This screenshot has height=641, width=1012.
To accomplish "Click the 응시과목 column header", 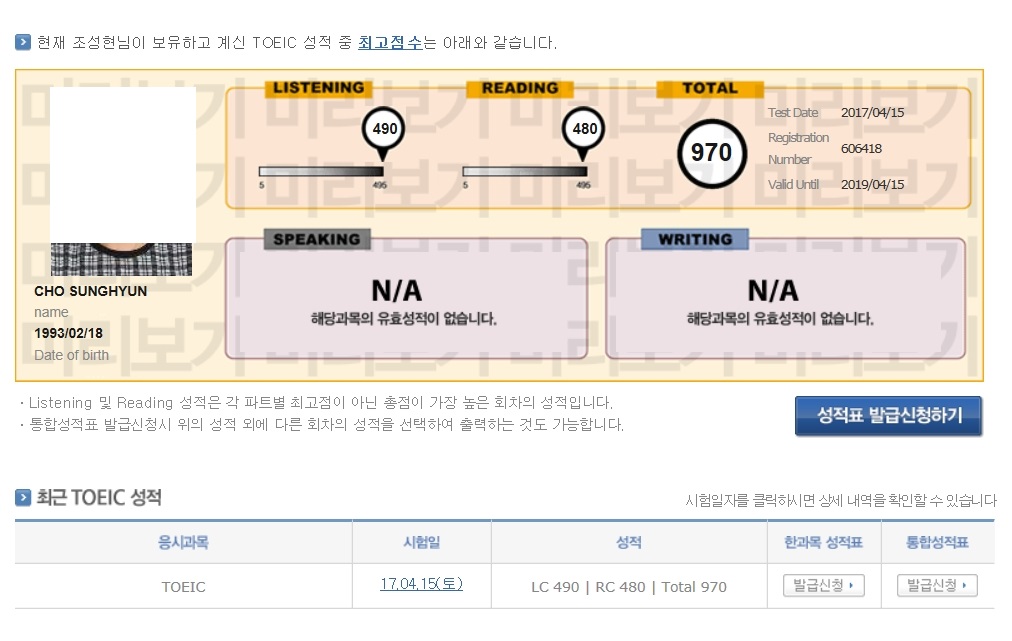I will click(183, 542).
